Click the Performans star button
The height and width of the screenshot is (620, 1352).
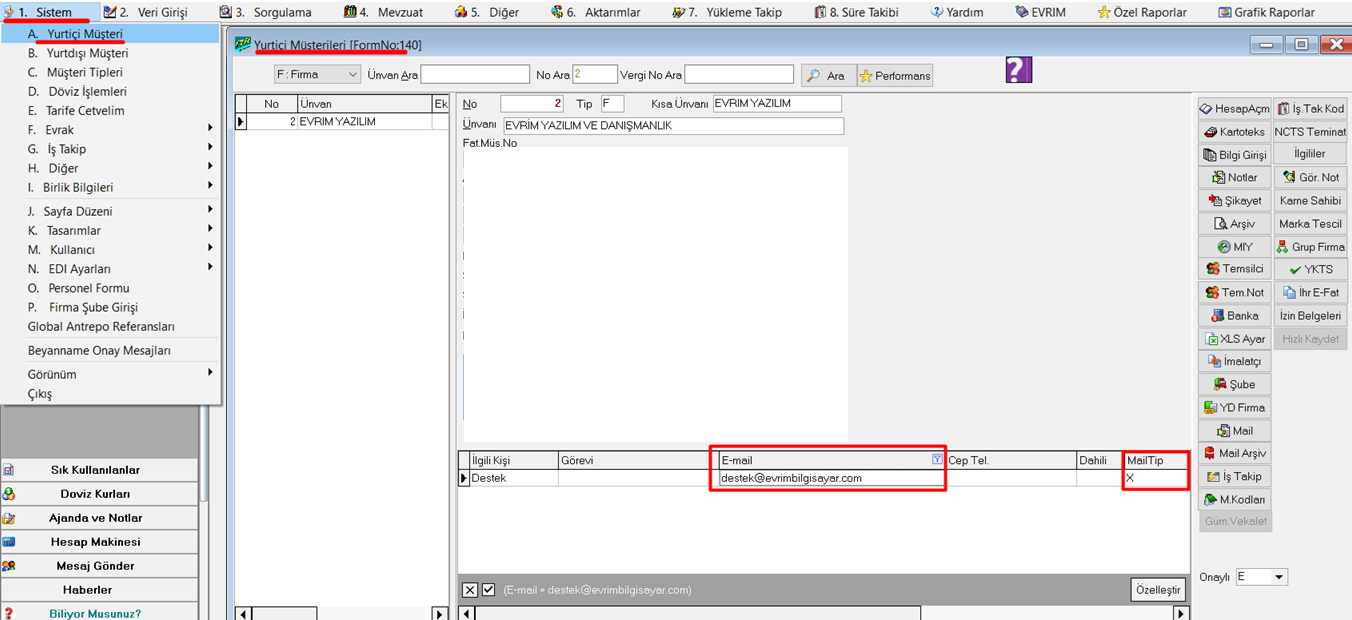(895, 75)
